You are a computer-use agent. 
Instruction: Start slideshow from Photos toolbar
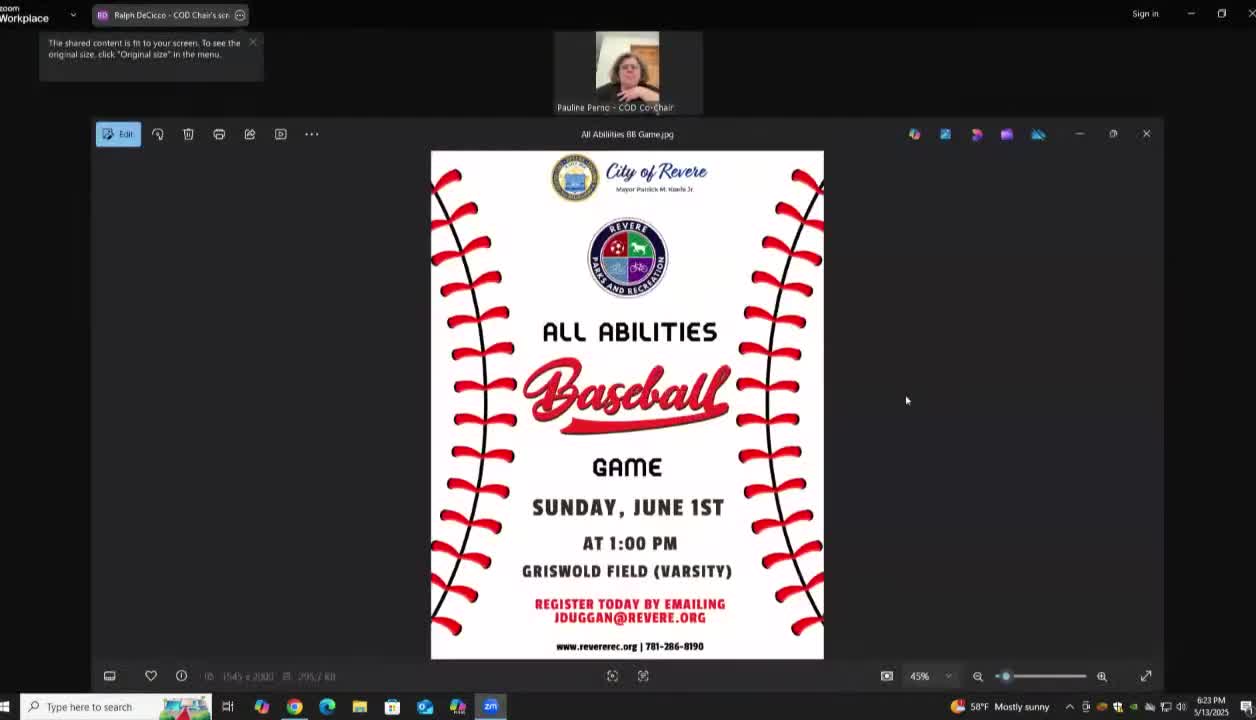pyautogui.click(x=281, y=134)
